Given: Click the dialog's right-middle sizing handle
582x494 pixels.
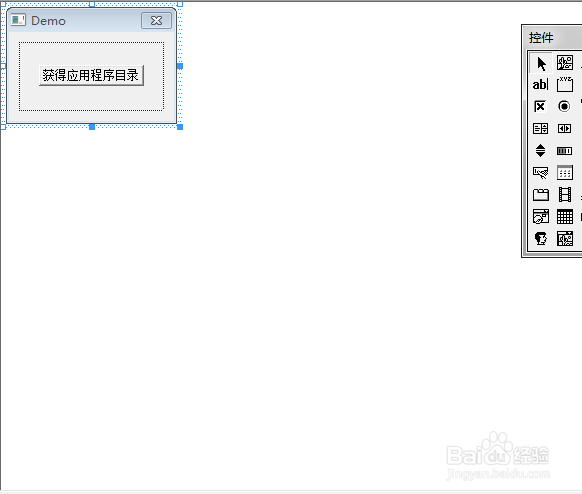Looking at the screenshot, I should click(x=180, y=66).
